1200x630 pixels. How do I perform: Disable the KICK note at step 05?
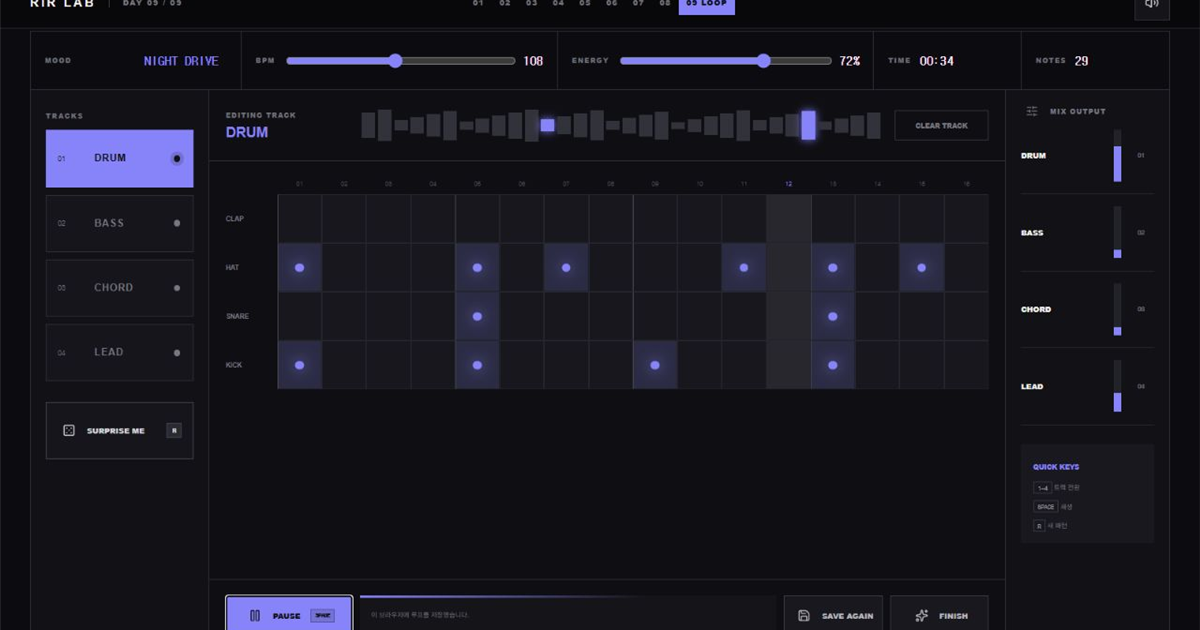point(477,365)
